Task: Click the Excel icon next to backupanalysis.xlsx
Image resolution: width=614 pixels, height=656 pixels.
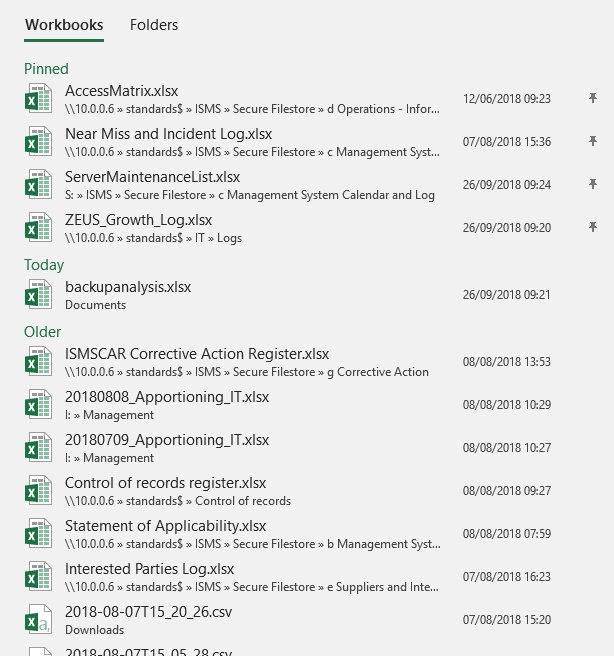Action: pyautogui.click(x=38, y=295)
